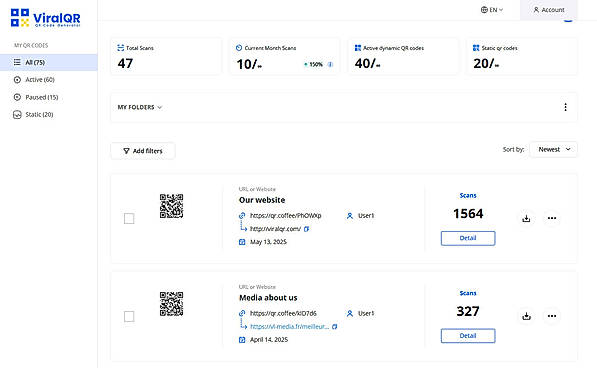Click the Static qr codes icon

[x=476, y=48]
